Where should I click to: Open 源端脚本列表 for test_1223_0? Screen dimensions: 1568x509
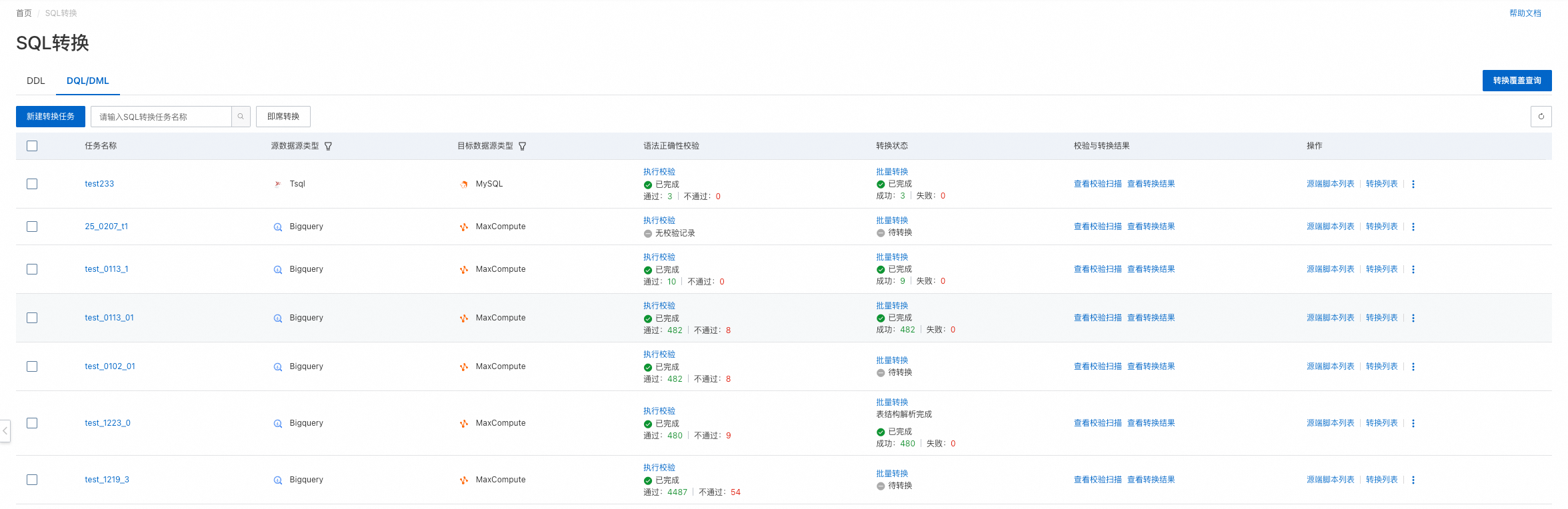coord(1330,423)
